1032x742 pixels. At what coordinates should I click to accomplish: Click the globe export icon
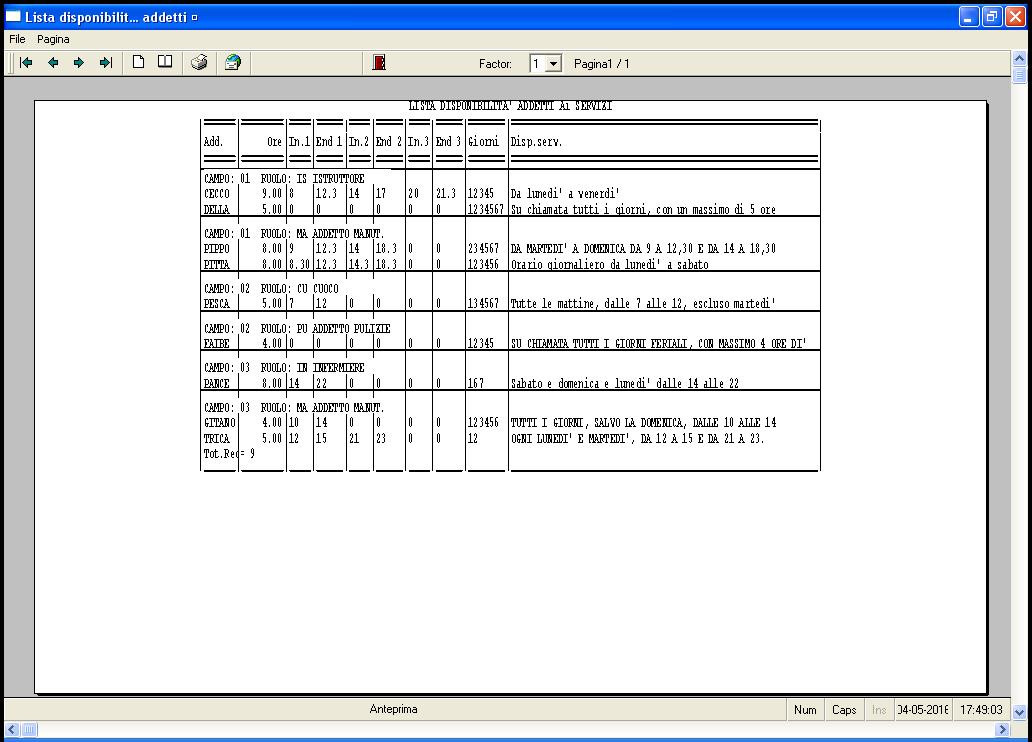pos(233,63)
